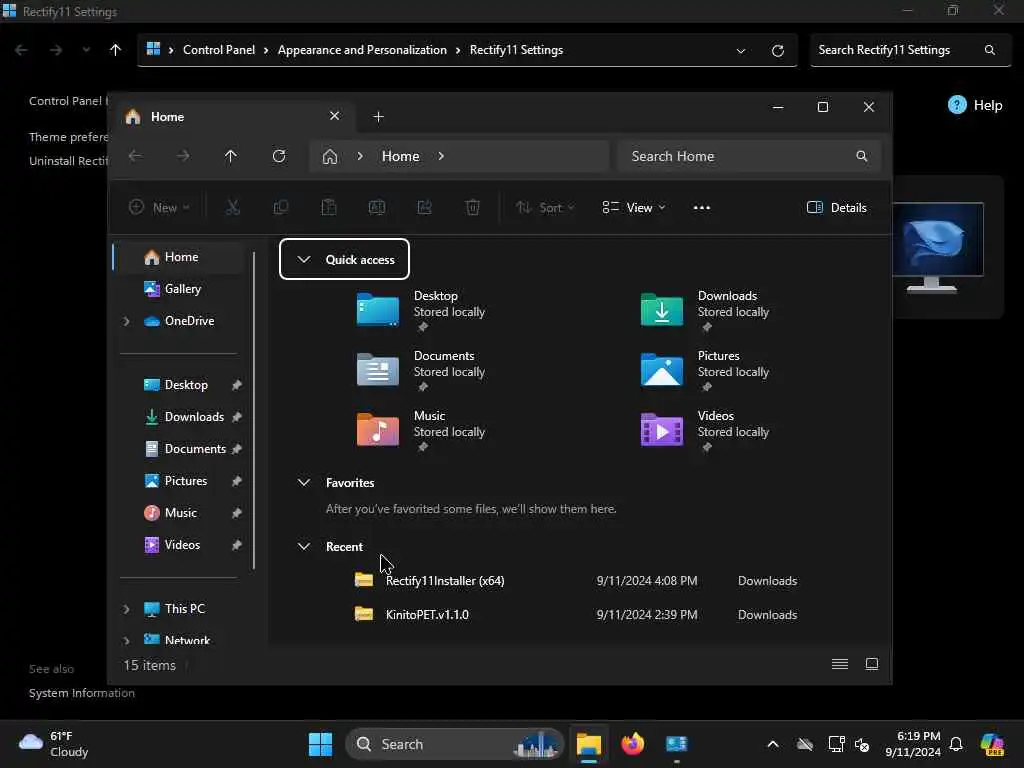The height and width of the screenshot is (768, 1024).
Task: Show hidden system tray icons
Action: tap(773, 744)
